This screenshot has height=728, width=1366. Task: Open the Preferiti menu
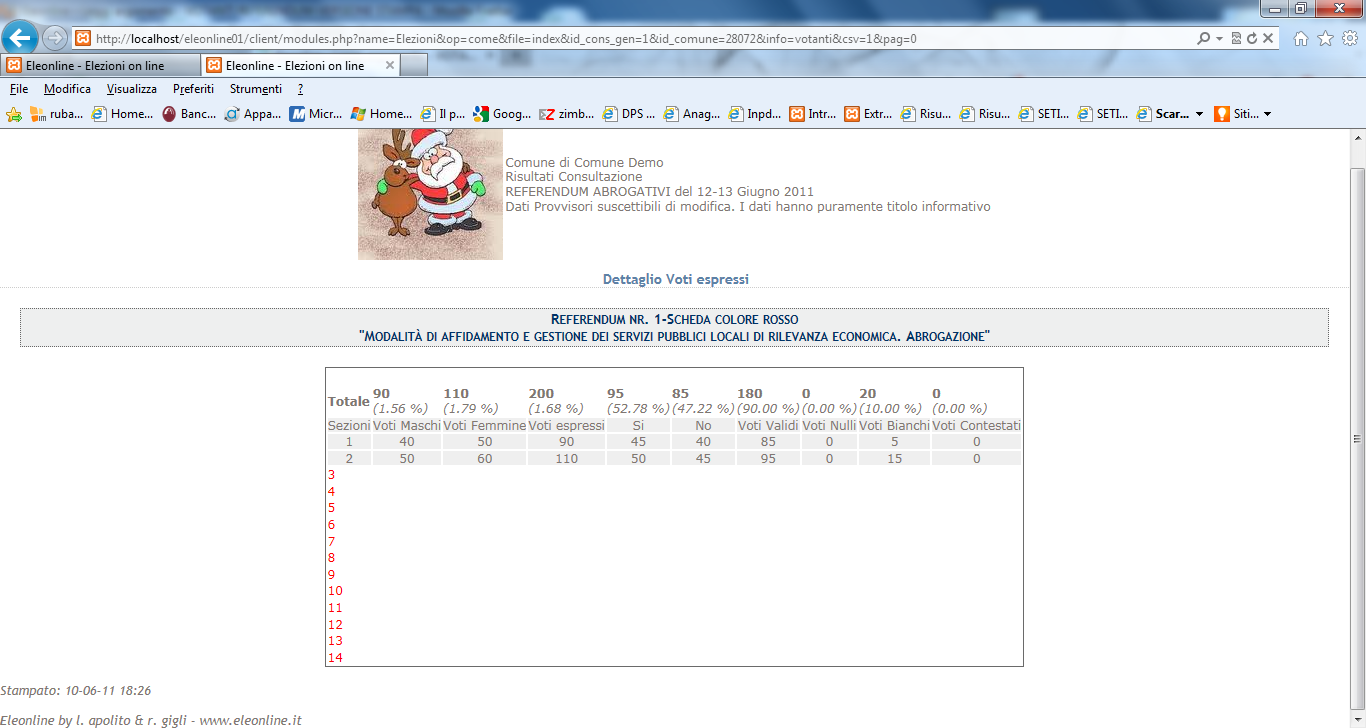pyautogui.click(x=193, y=89)
